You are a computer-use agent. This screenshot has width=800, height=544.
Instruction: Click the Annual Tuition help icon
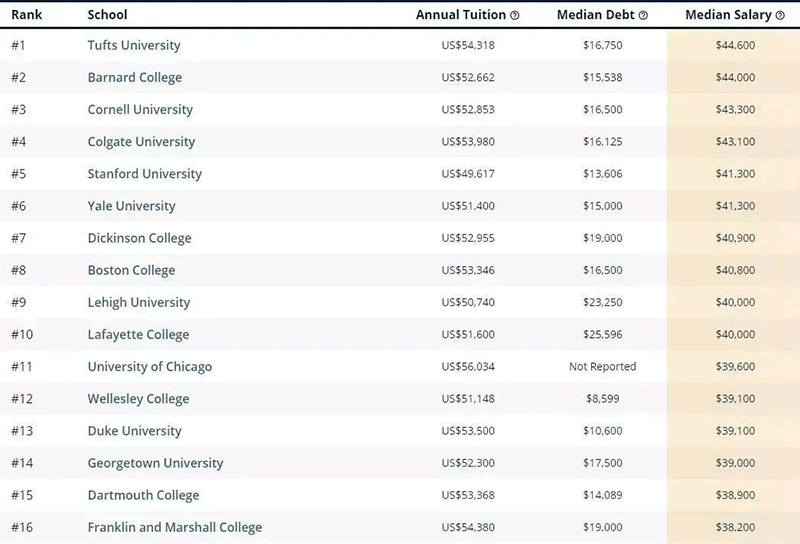pos(514,15)
